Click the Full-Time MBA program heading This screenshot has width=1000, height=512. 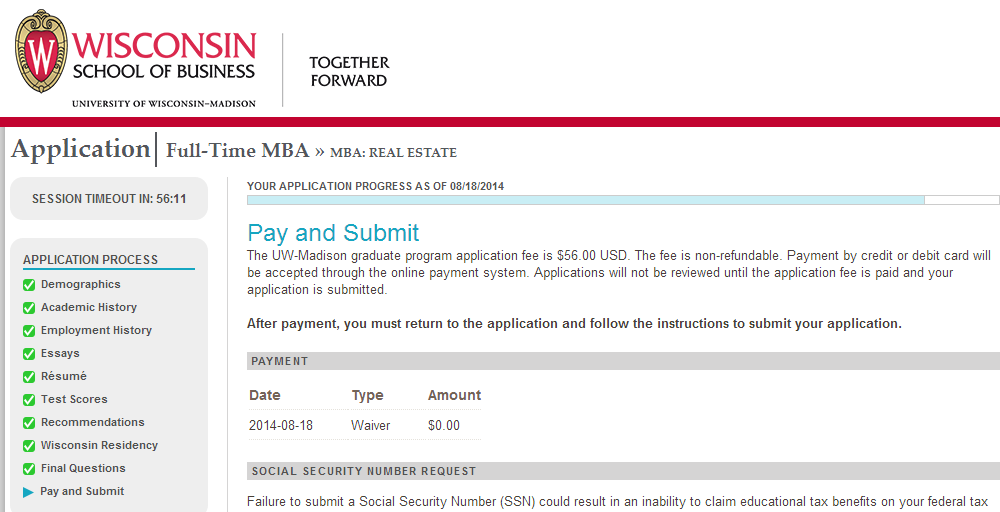[x=237, y=151]
